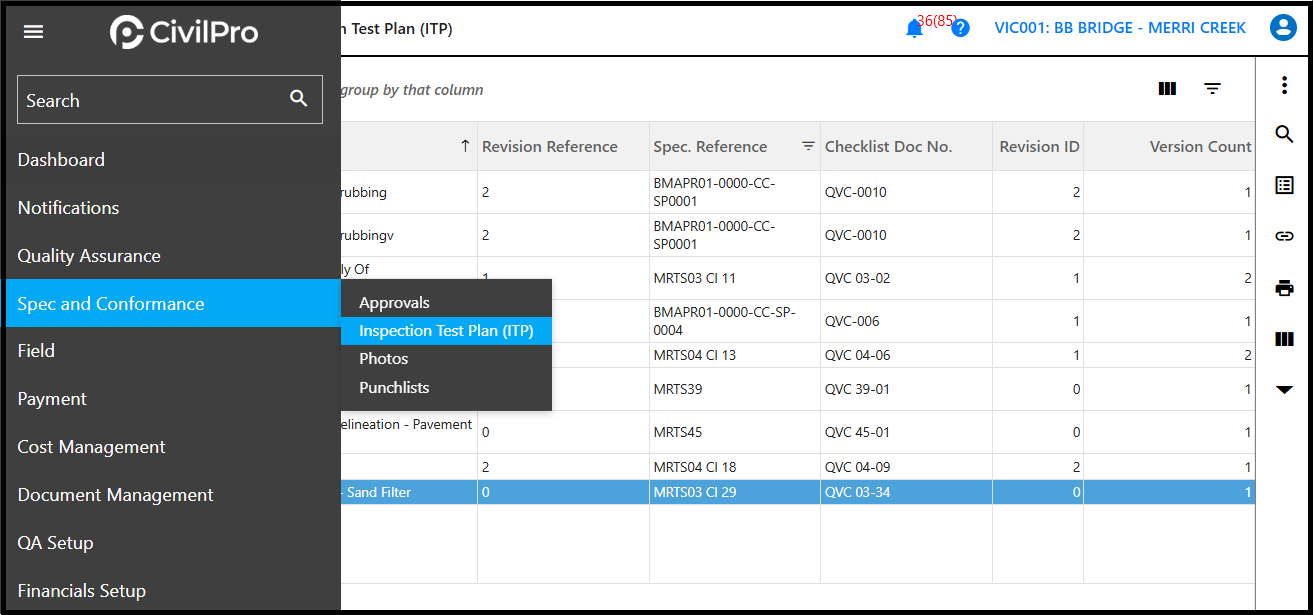
Task: Click the CivilPro logo
Action: tap(185, 31)
